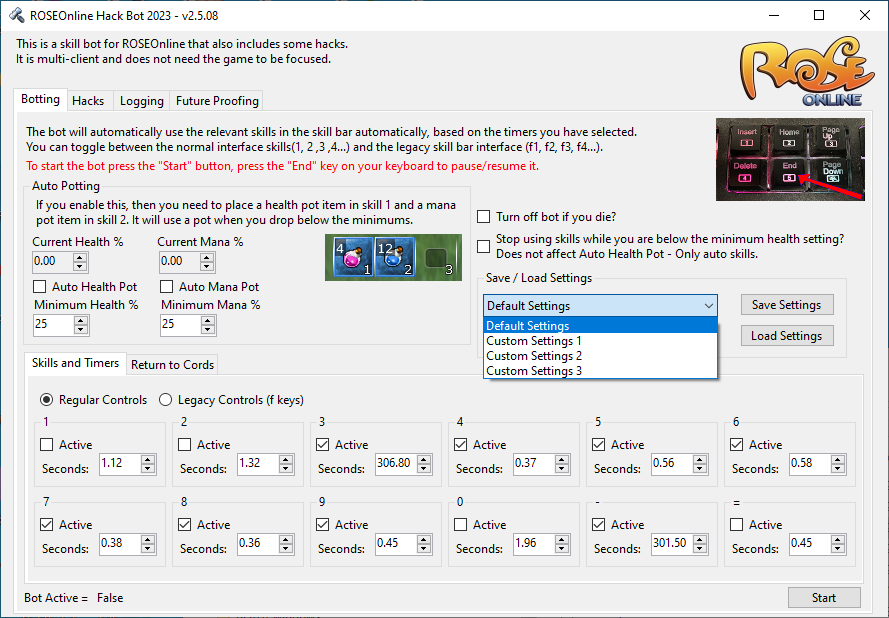889x618 pixels.
Task: Click the health potion icon in slot 1
Action: click(353, 257)
